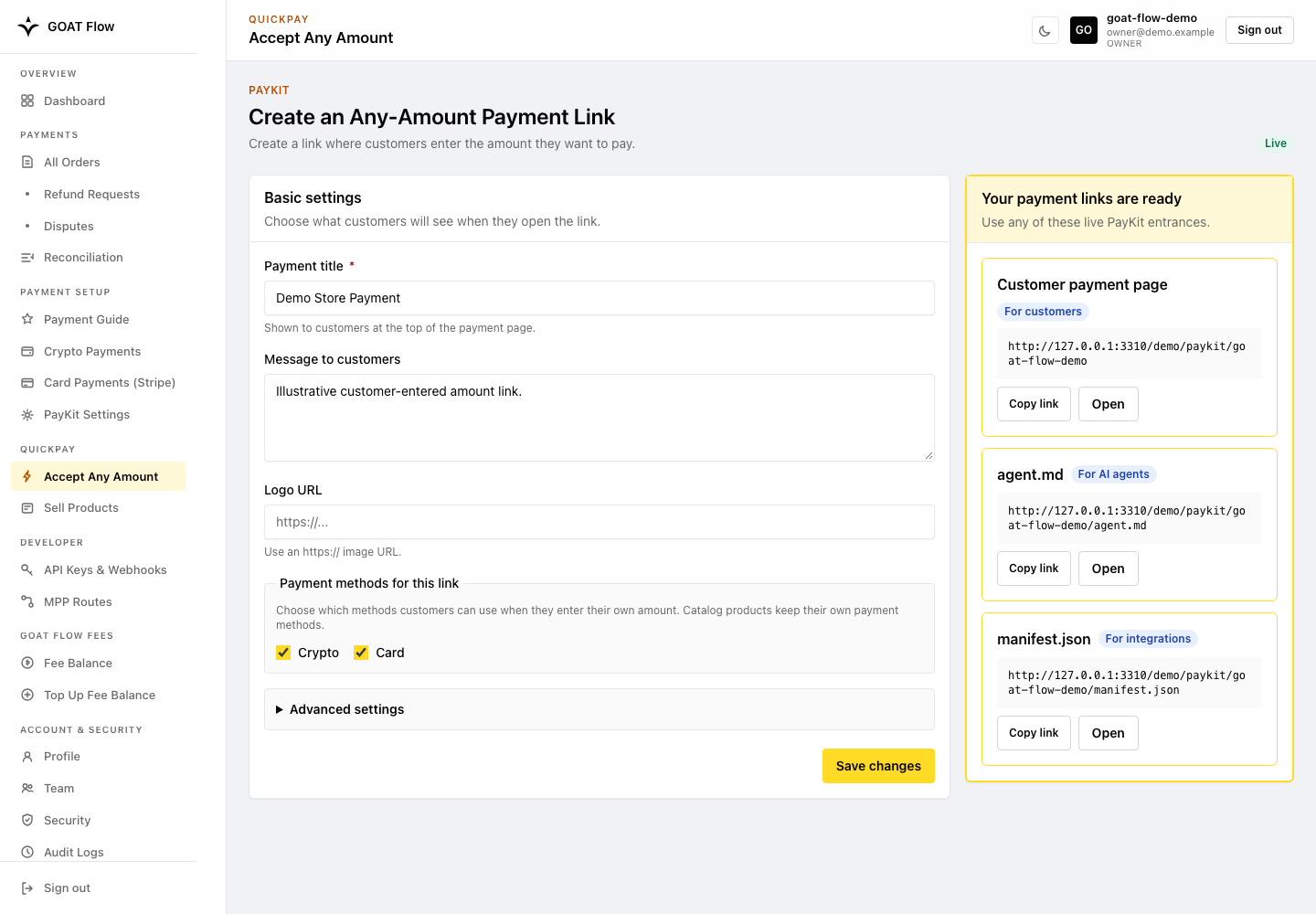The width and height of the screenshot is (1316, 914).
Task: Click the GOAT Flow logo icon
Action: (x=28, y=27)
